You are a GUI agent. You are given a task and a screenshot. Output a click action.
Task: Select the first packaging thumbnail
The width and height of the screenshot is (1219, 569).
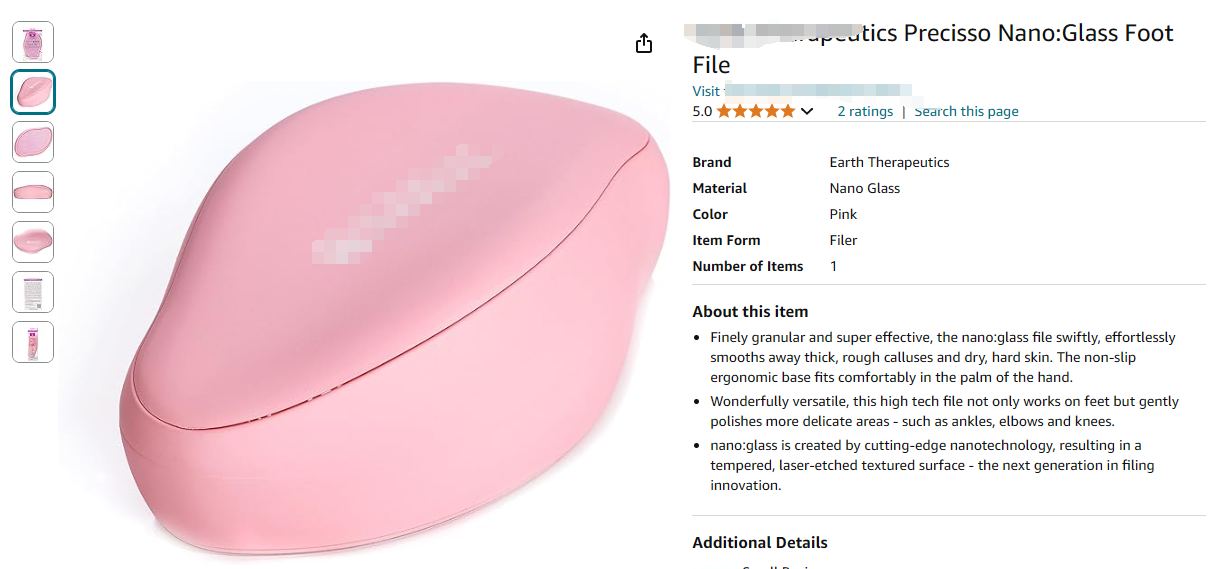[33, 42]
